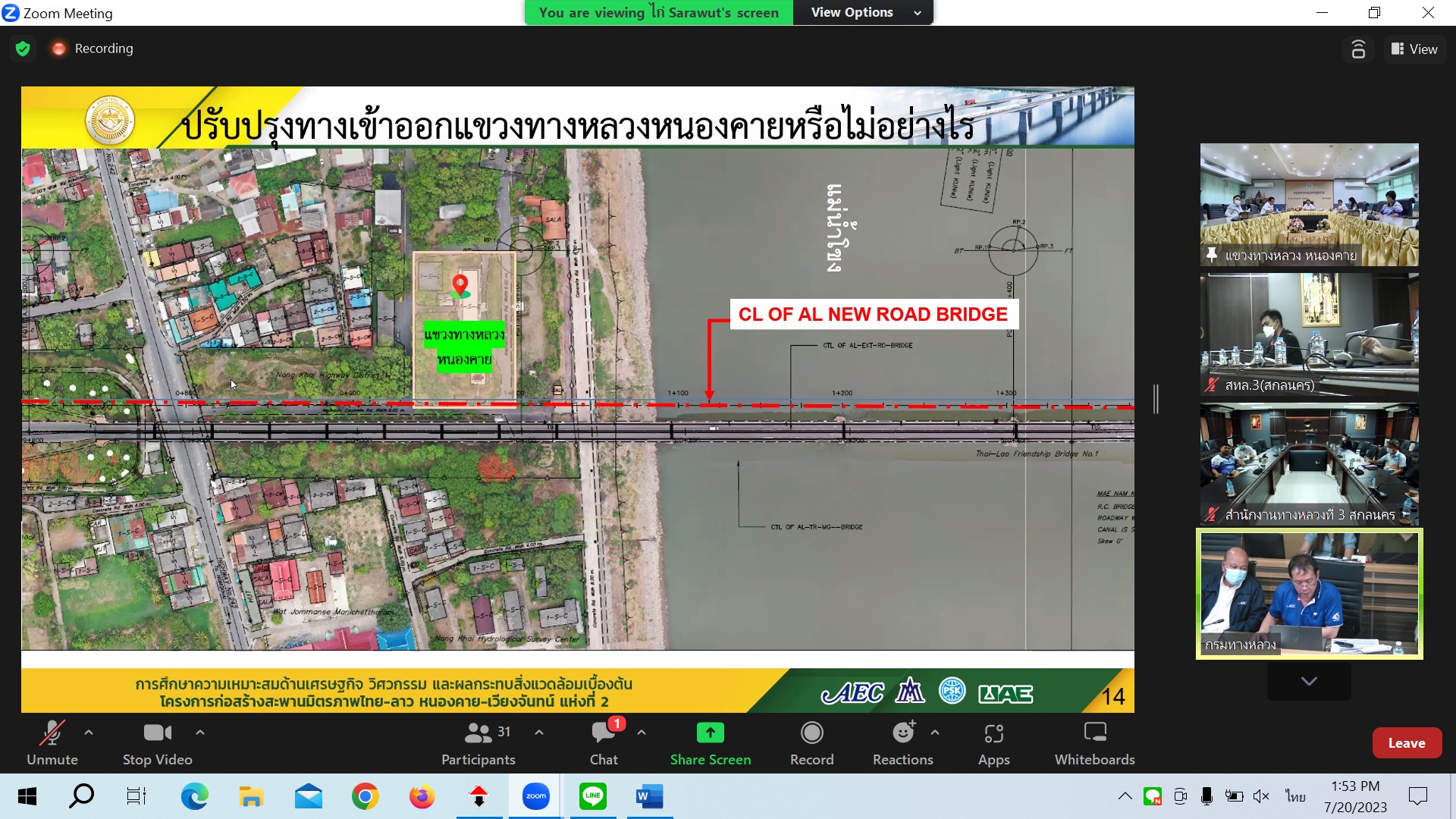Toggle Stop Video camera
Image resolution: width=1456 pixels, height=819 pixels.
[x=157, y=733]
